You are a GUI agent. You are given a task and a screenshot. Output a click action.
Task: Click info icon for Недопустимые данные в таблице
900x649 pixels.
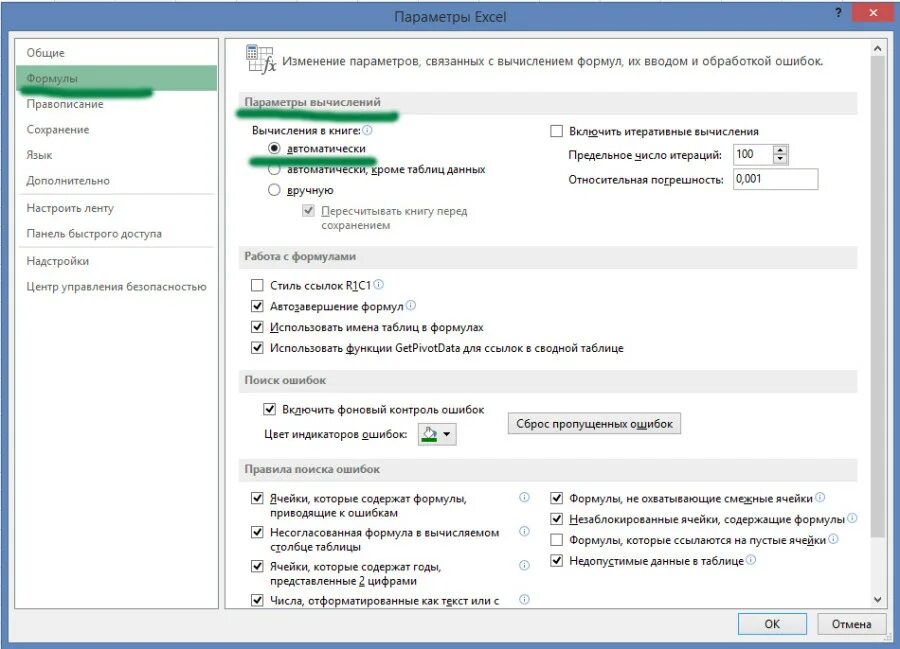[x=751, y=559]
